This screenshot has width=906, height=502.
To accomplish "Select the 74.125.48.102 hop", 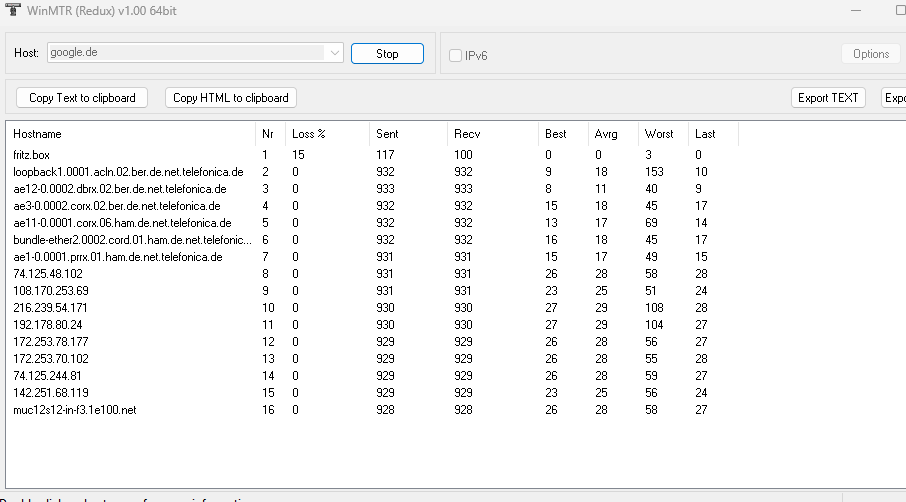I will (372, 274).
